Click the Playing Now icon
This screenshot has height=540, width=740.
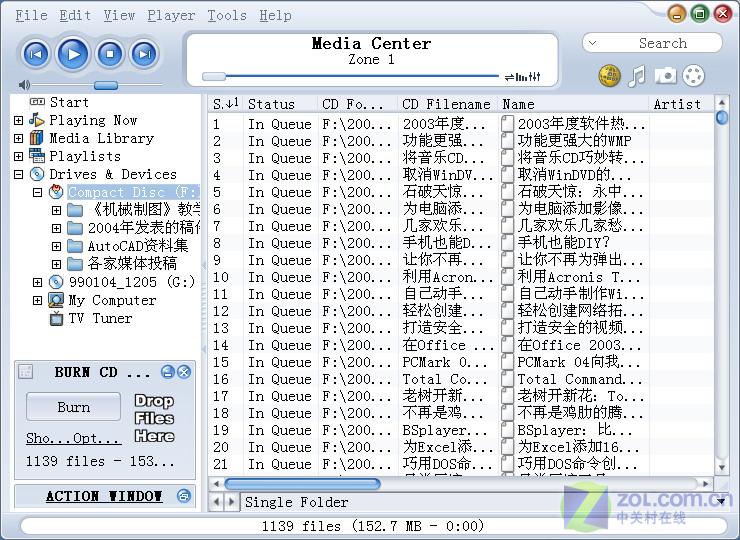(37, 120)
